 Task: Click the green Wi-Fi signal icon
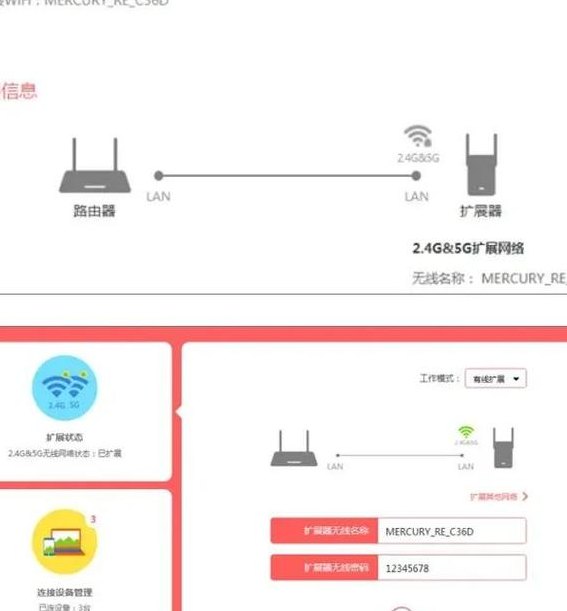pyautogui.click(x=466, y=432)
